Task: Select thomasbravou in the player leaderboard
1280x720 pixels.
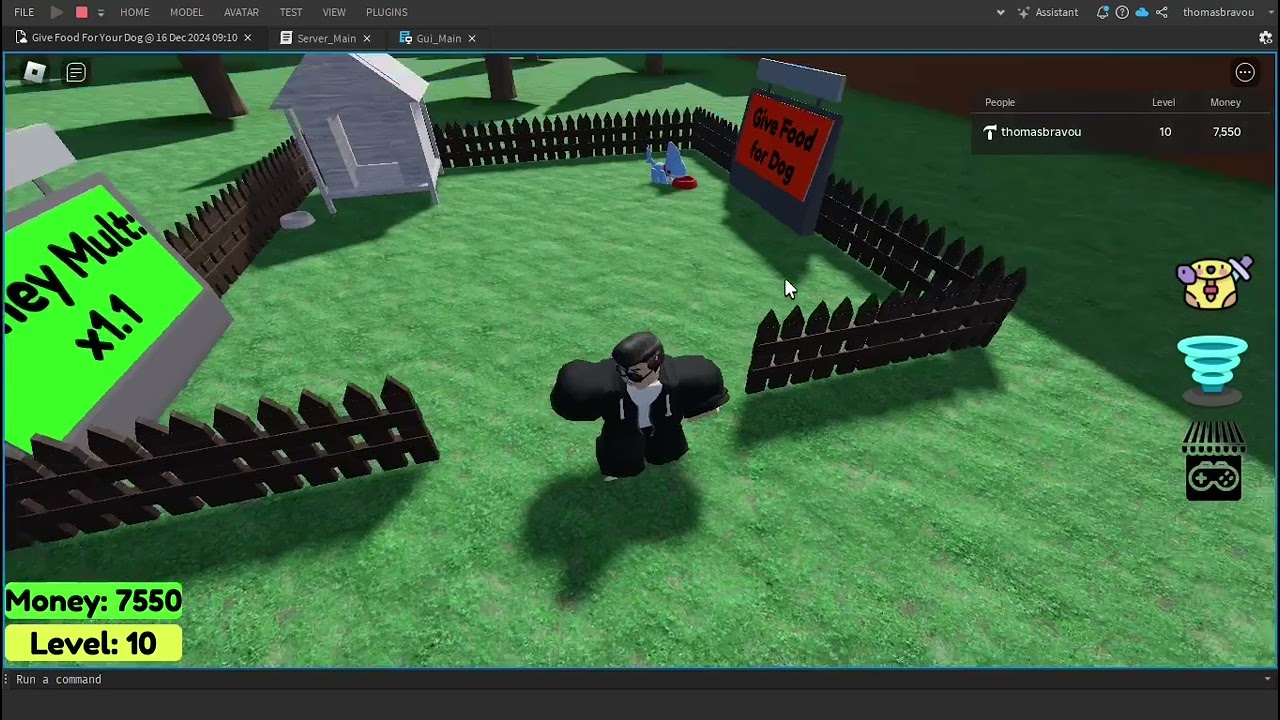Action: (x=1118, y=132)
